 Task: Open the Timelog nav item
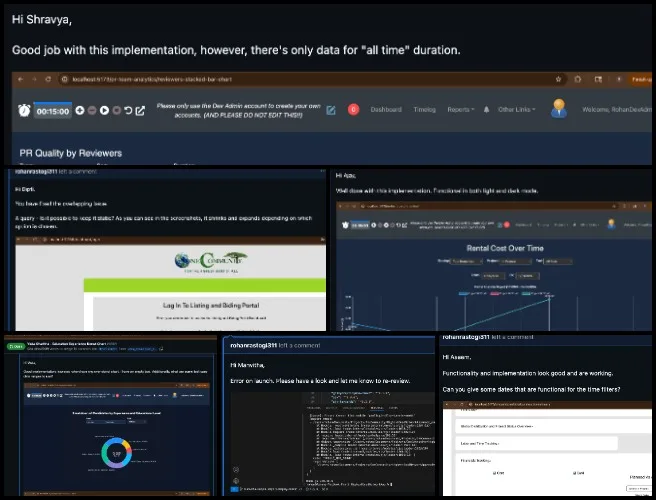(x=424, y=110)
